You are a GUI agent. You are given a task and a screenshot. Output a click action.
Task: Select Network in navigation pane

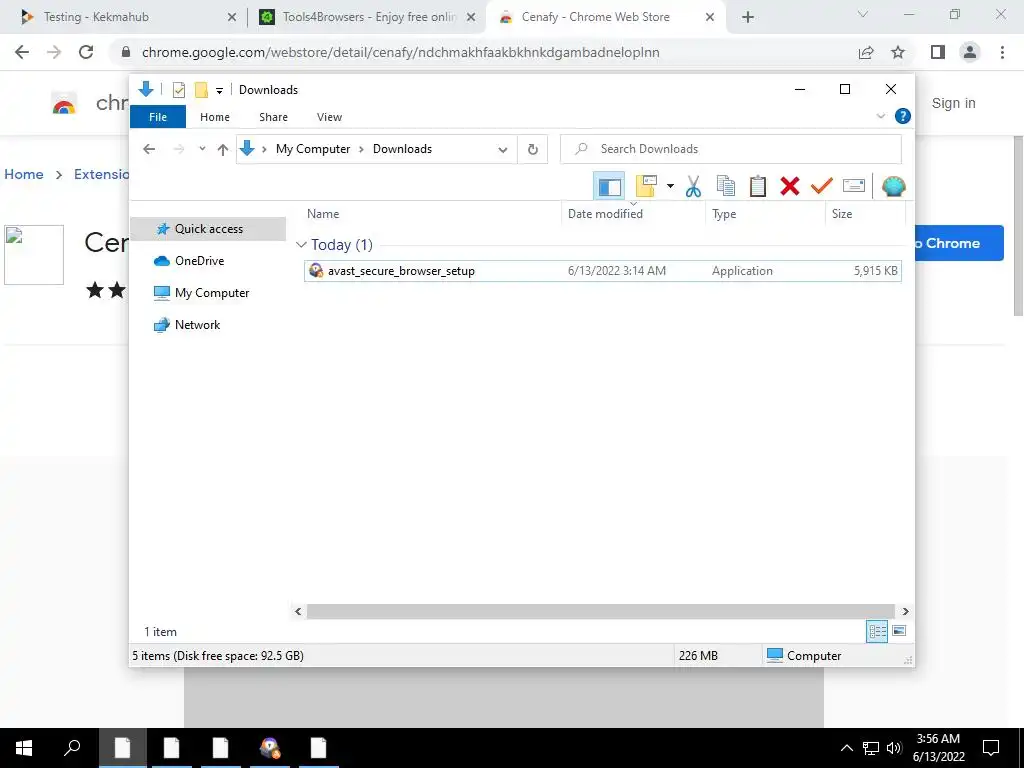point(197,325)
